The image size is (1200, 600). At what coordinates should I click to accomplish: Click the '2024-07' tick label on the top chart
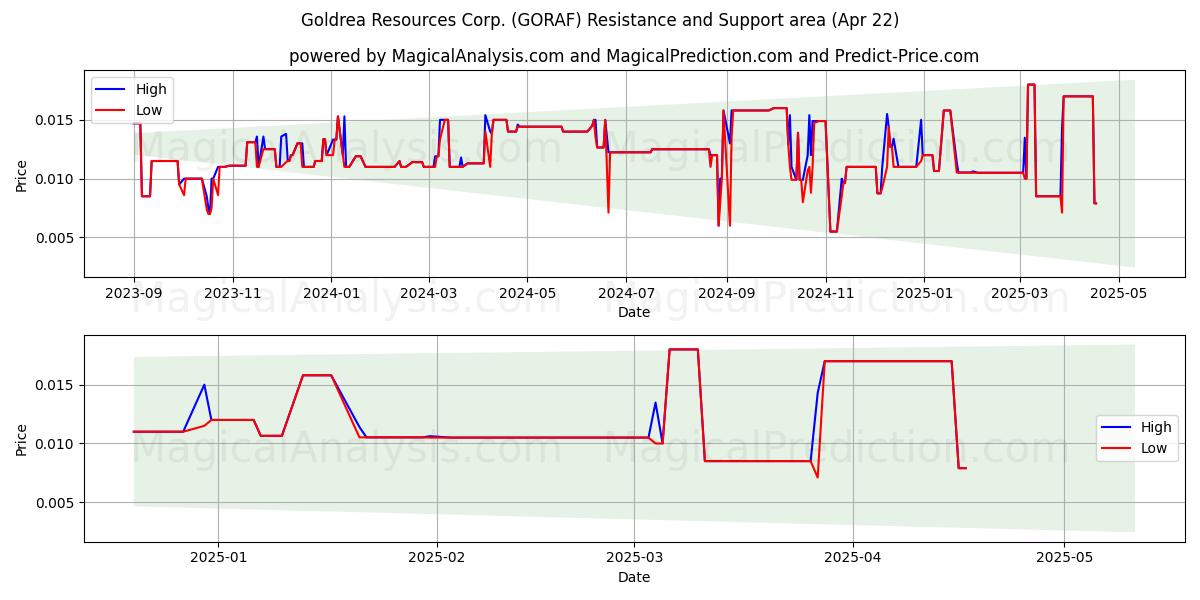click(x=626, y=294)
